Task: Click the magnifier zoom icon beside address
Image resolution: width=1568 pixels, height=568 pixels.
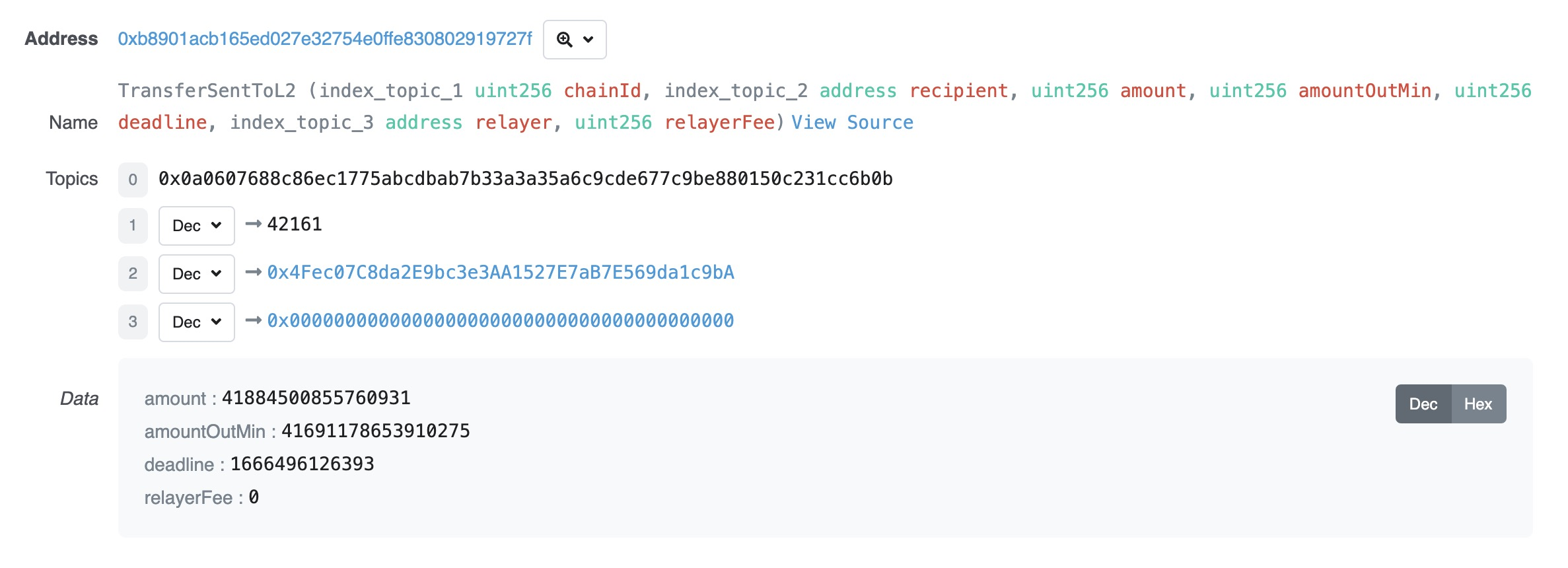Action: click(x=564, y=40)
